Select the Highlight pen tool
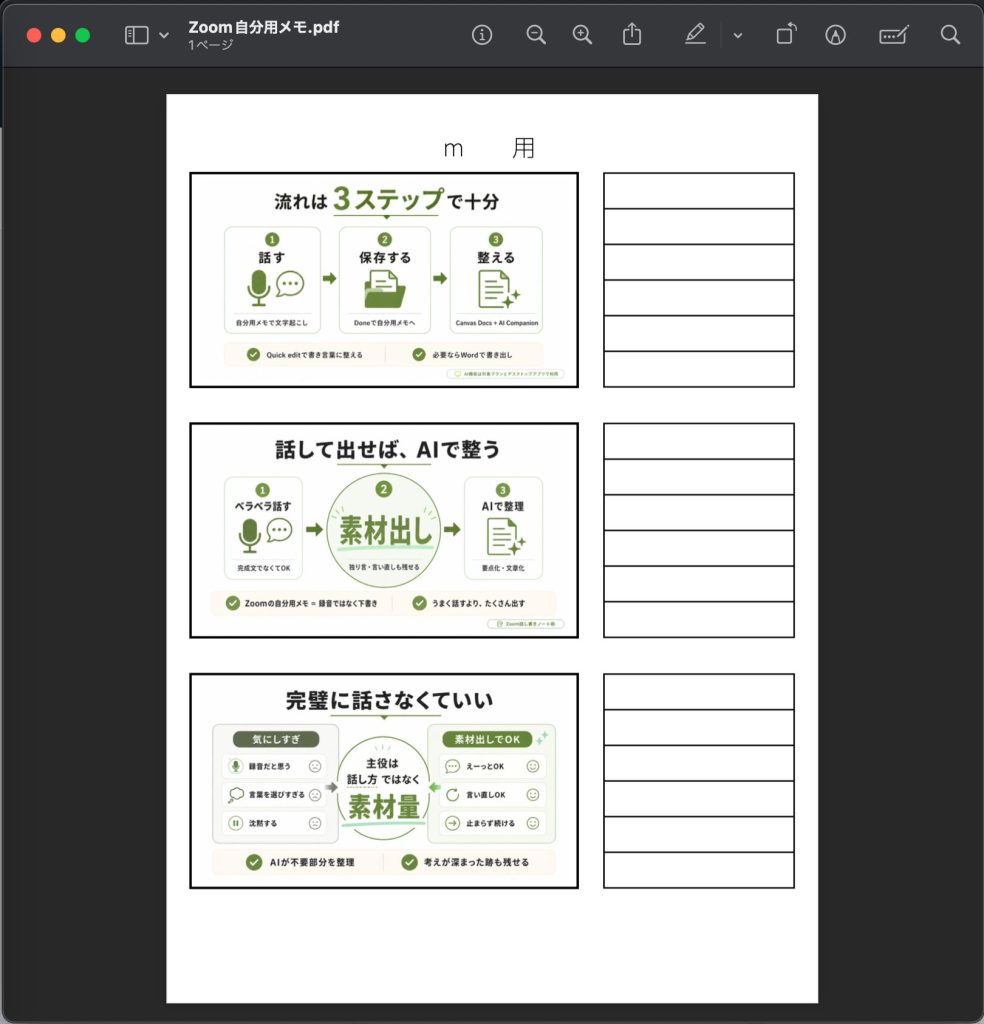The height and width of the screenshot is (1024, 984). [695, 34]
